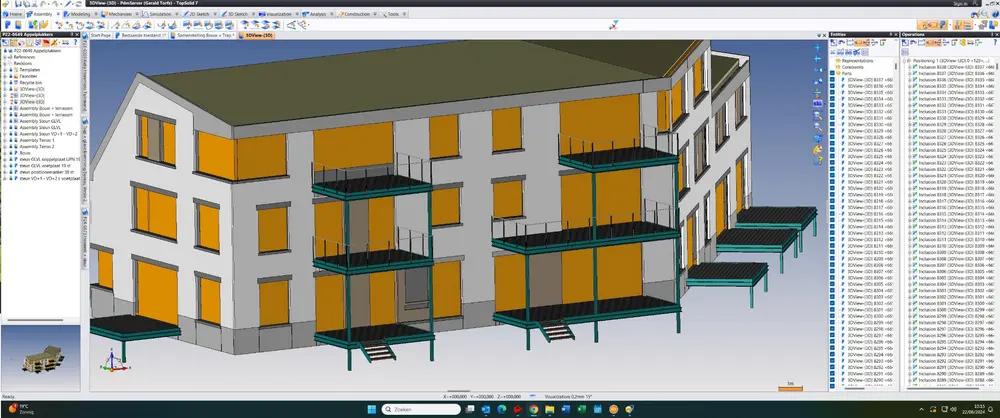Open the Analysis ribbon tab

pos(318,14)
